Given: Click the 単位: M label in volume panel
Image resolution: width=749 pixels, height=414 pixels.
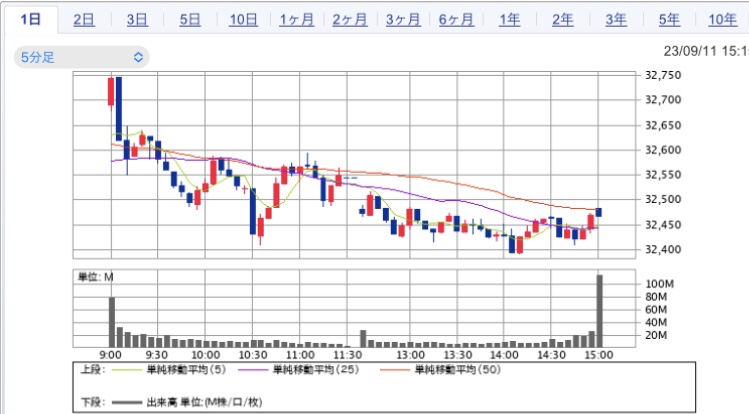Looking at the screenshot, I should click(x=96, y=277).
